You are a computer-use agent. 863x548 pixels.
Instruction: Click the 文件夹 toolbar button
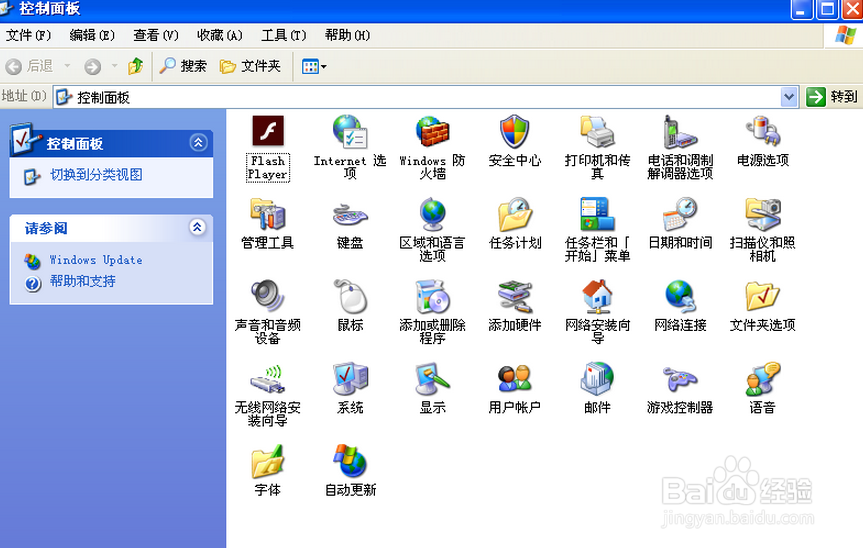[x=250, y=66]
